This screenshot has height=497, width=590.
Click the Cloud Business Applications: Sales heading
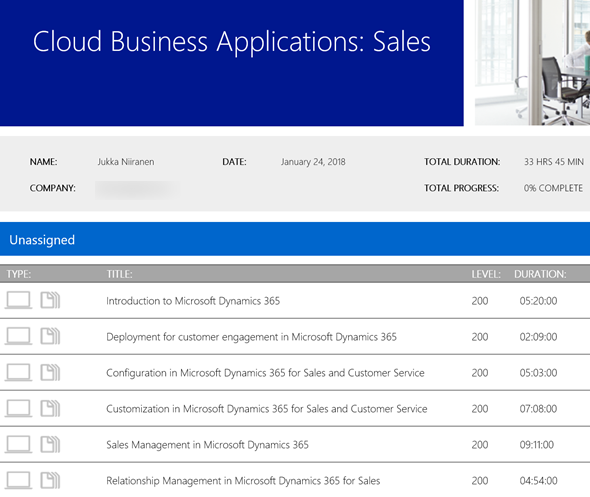coord(232,41)
